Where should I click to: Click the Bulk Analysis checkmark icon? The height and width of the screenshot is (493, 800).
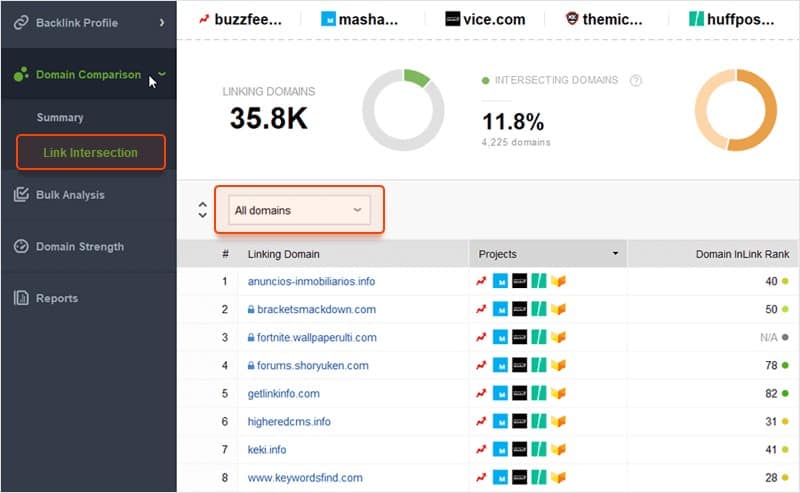click(21, 194)
